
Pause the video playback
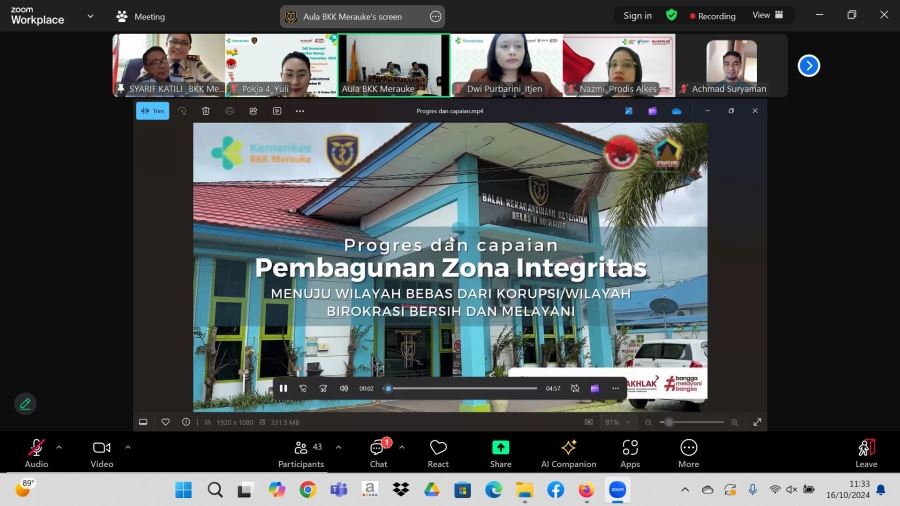283,388
